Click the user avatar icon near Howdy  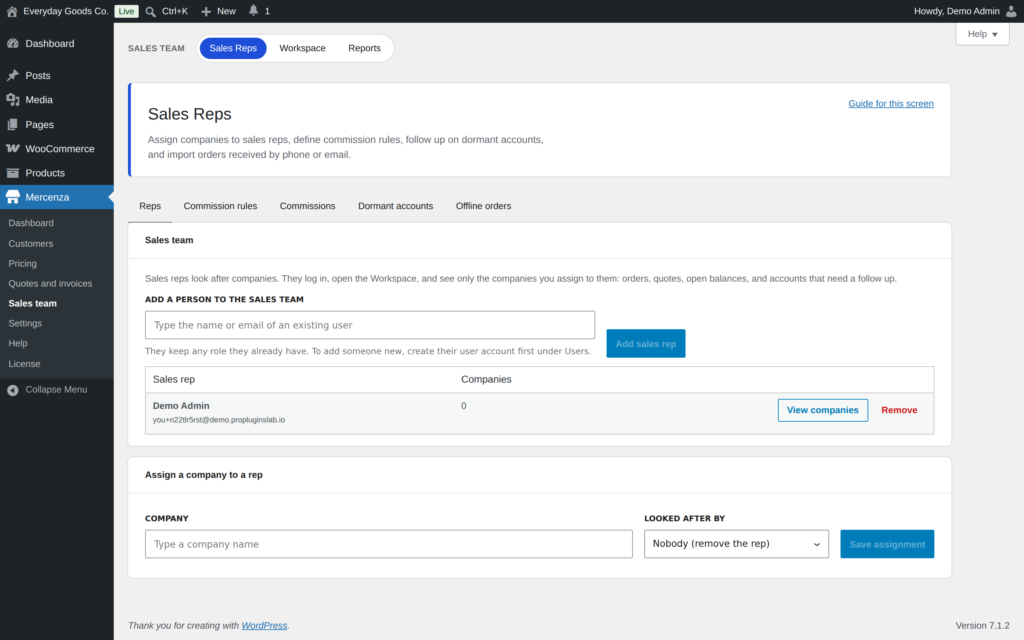point(1011,11)
